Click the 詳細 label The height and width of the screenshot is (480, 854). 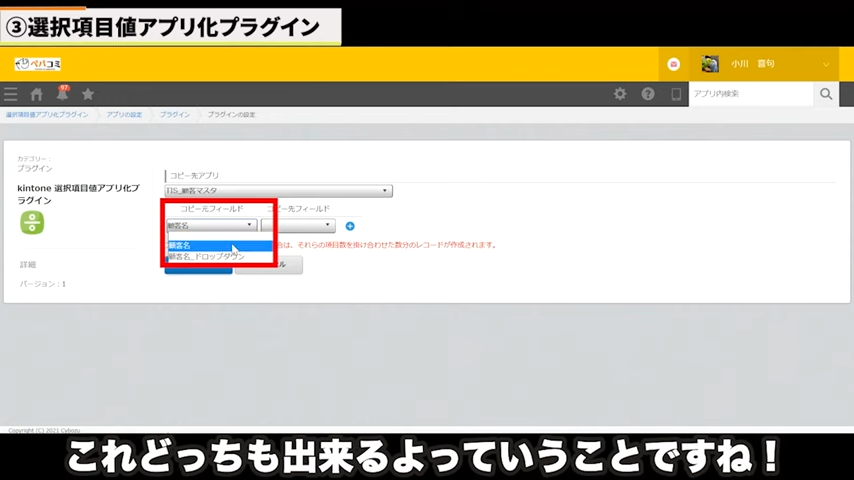[x=28, y=265]
